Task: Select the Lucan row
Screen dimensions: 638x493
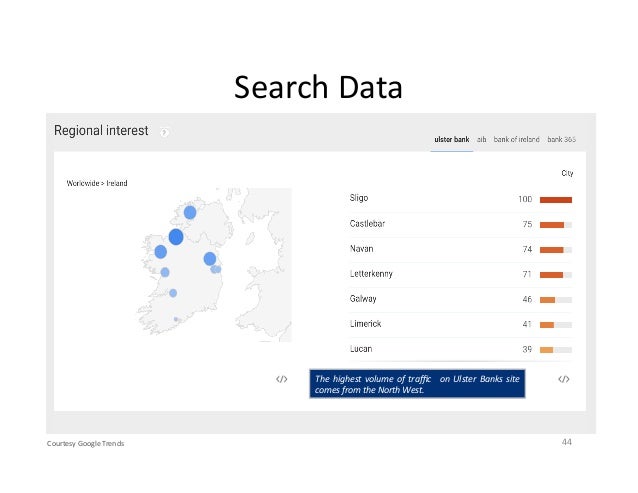Action: coord(461,349)
